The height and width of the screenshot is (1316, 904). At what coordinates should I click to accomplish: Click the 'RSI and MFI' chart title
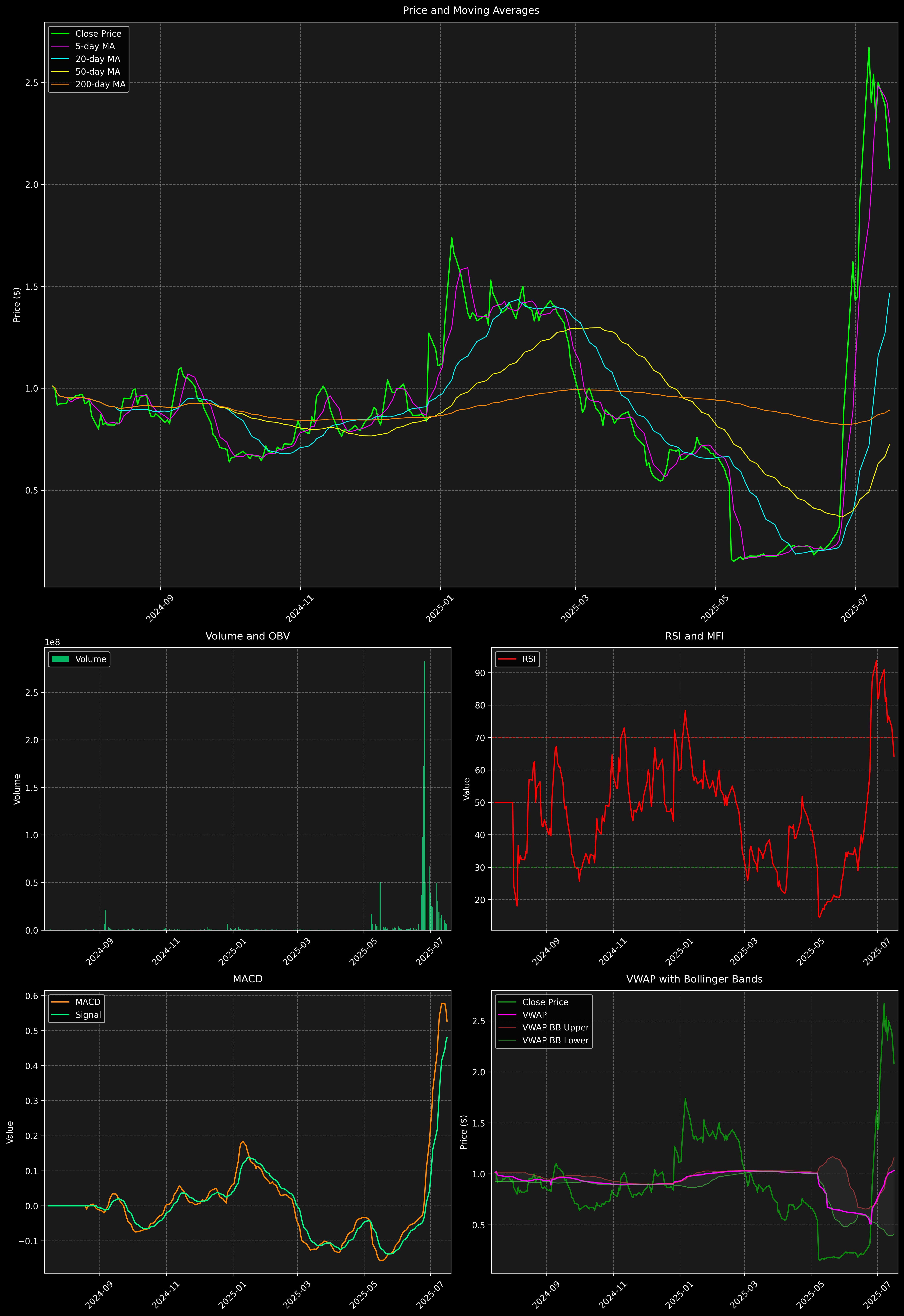click(x=694, y=636)
